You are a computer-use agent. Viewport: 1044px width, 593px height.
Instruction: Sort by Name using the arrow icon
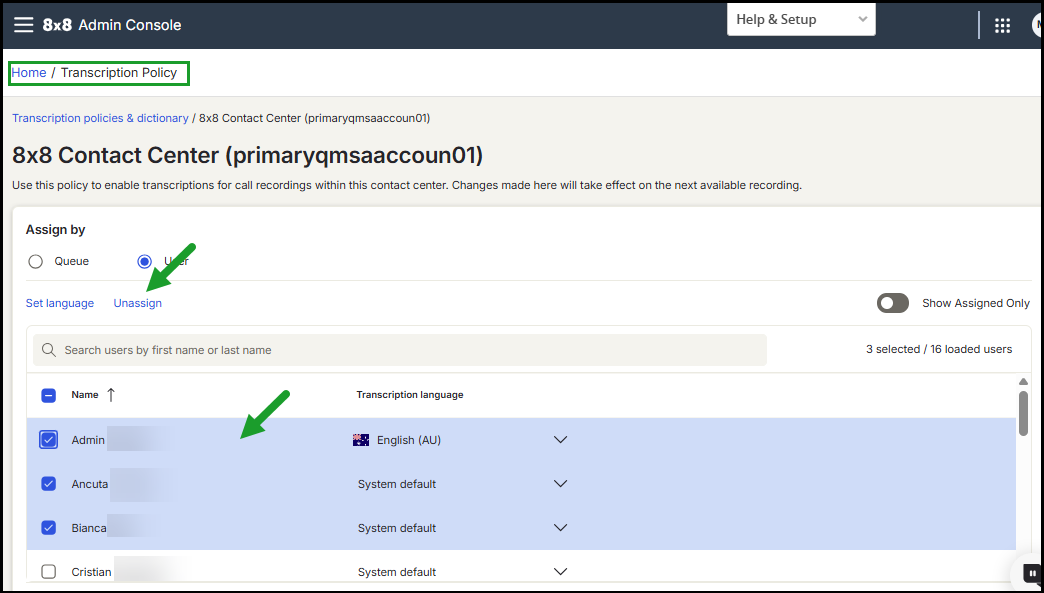pyautogui.click(x=111, y=395)
